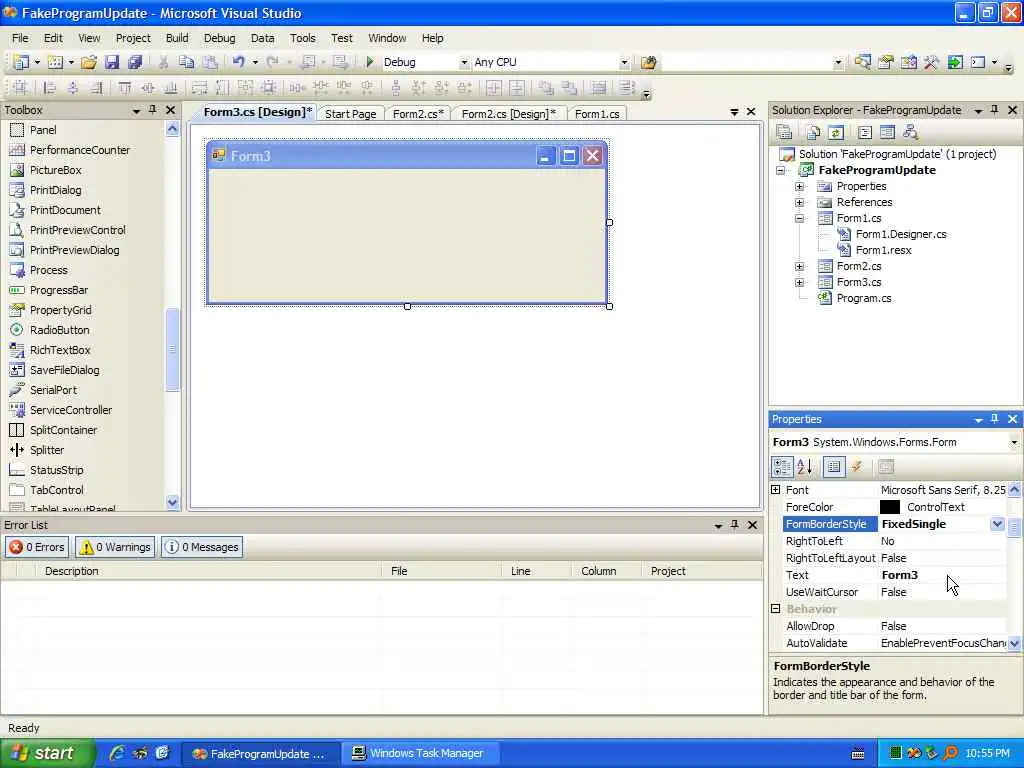The height and width of the screenshot is (768, 1024).
Task: Open the Tools menu
Action: tap(302, 38)
